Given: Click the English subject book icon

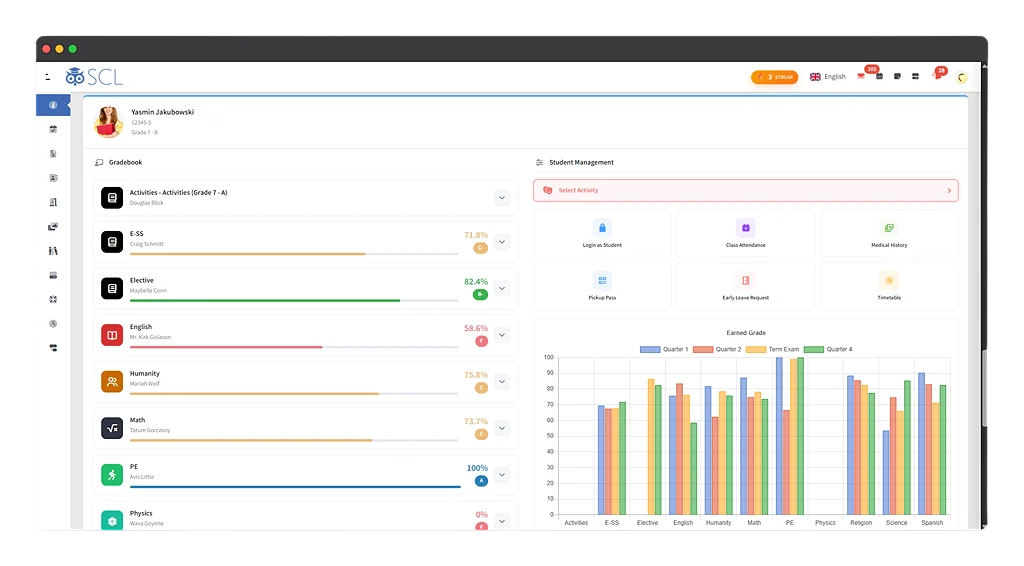Looking at the screenshot, I should [x=112, y=335].
